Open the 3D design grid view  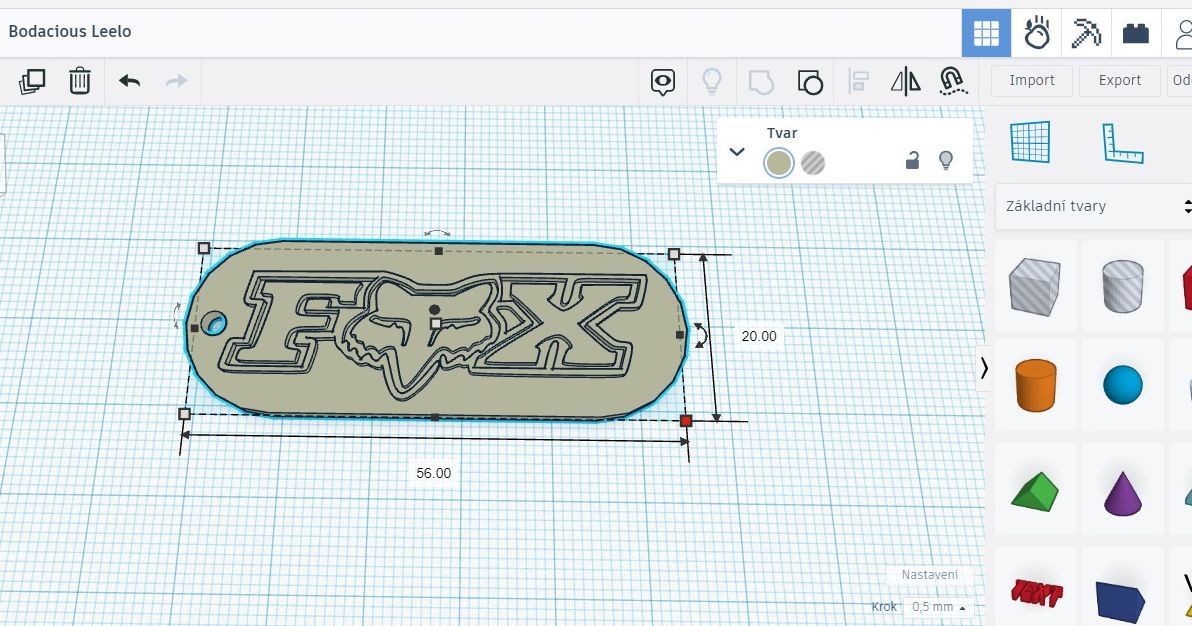point(986,33)
